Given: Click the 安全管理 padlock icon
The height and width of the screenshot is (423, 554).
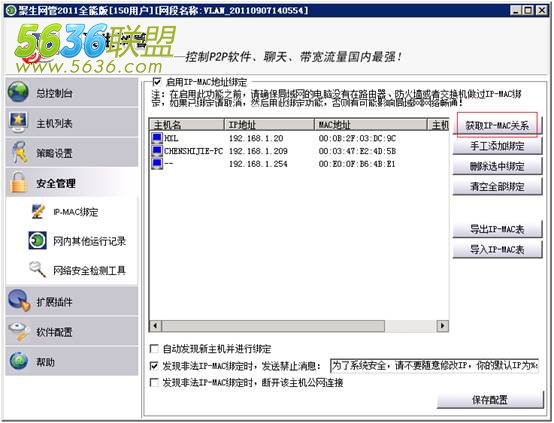Looking at the screenshot, I should click(x=18, y=182).
